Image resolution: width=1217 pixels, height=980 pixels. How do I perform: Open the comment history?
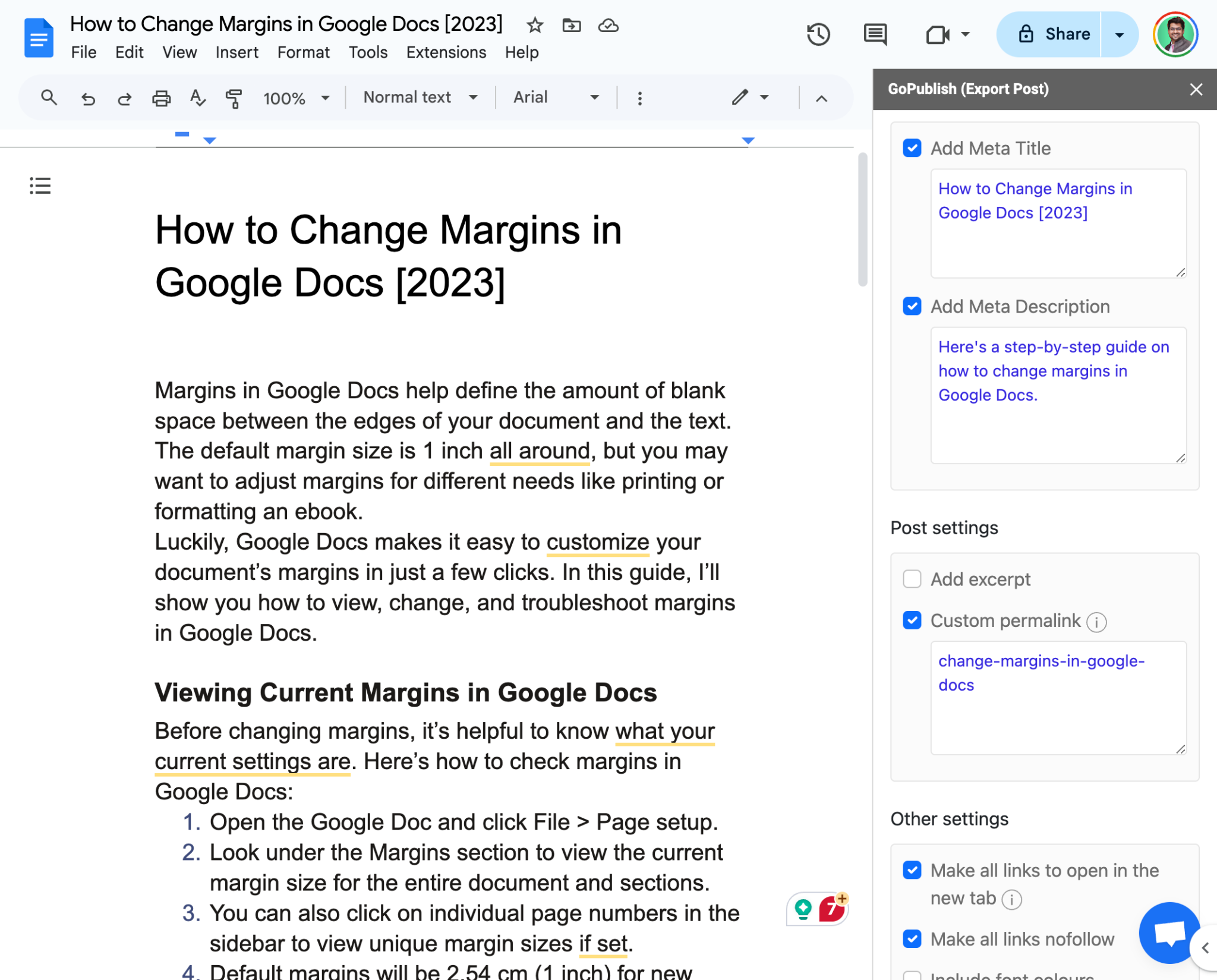875,34
